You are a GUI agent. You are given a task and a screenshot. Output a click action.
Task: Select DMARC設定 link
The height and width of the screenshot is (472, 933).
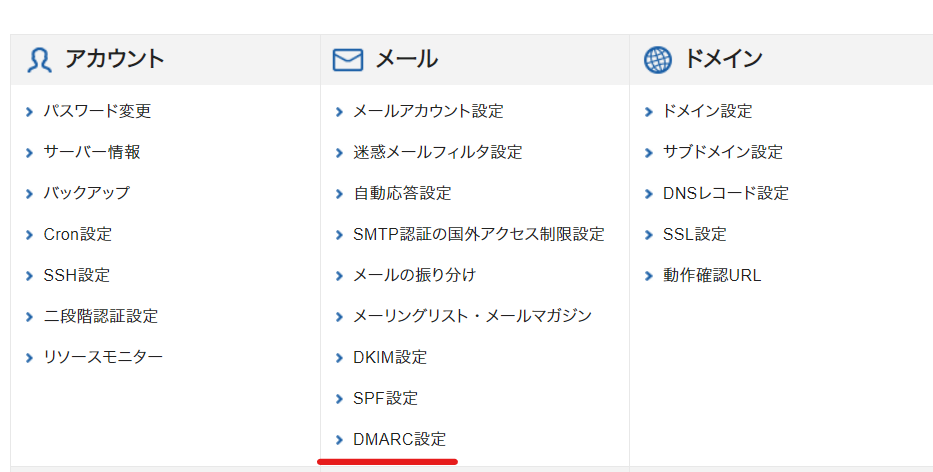click(399, 439)
